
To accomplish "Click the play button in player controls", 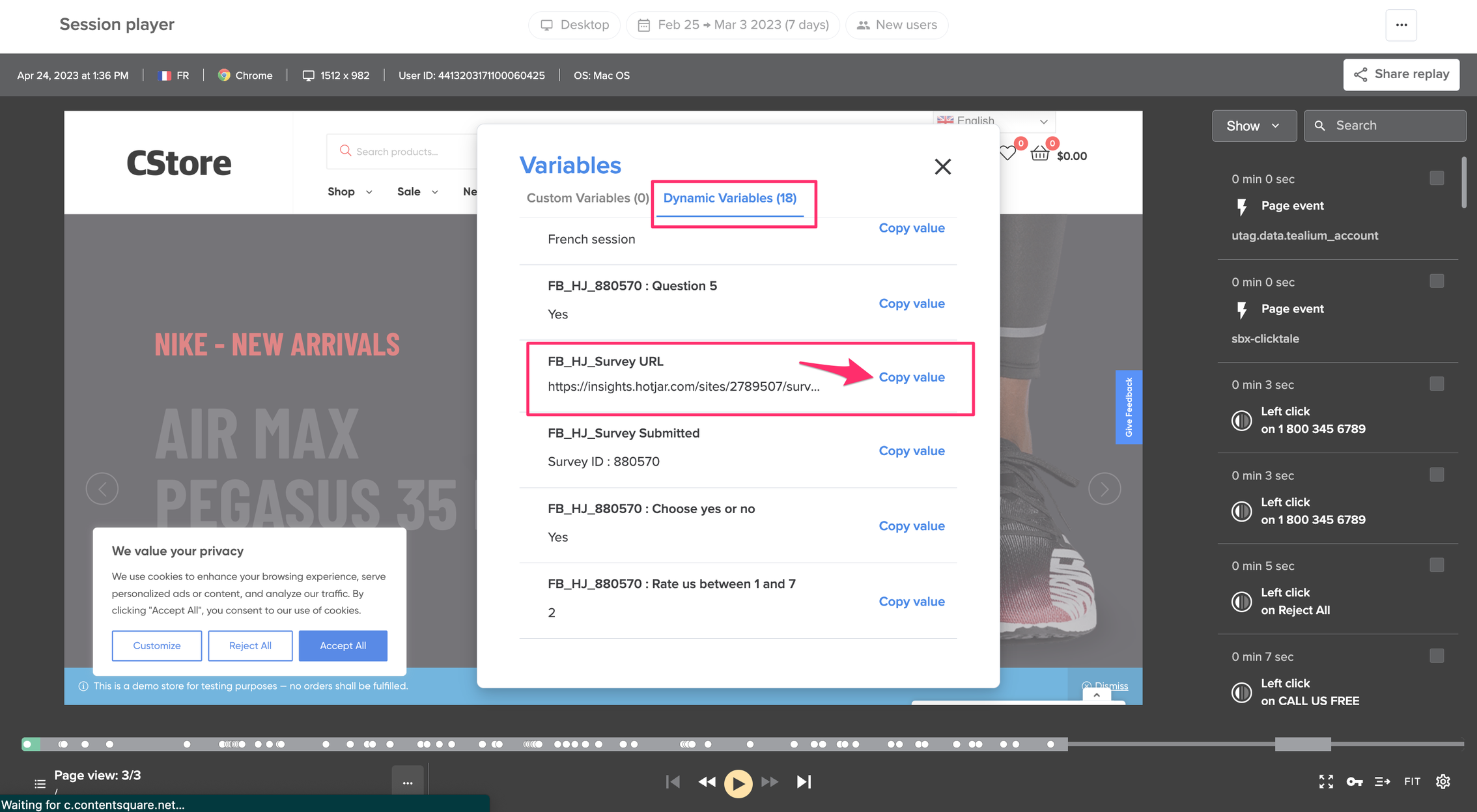I will (738, 783).
